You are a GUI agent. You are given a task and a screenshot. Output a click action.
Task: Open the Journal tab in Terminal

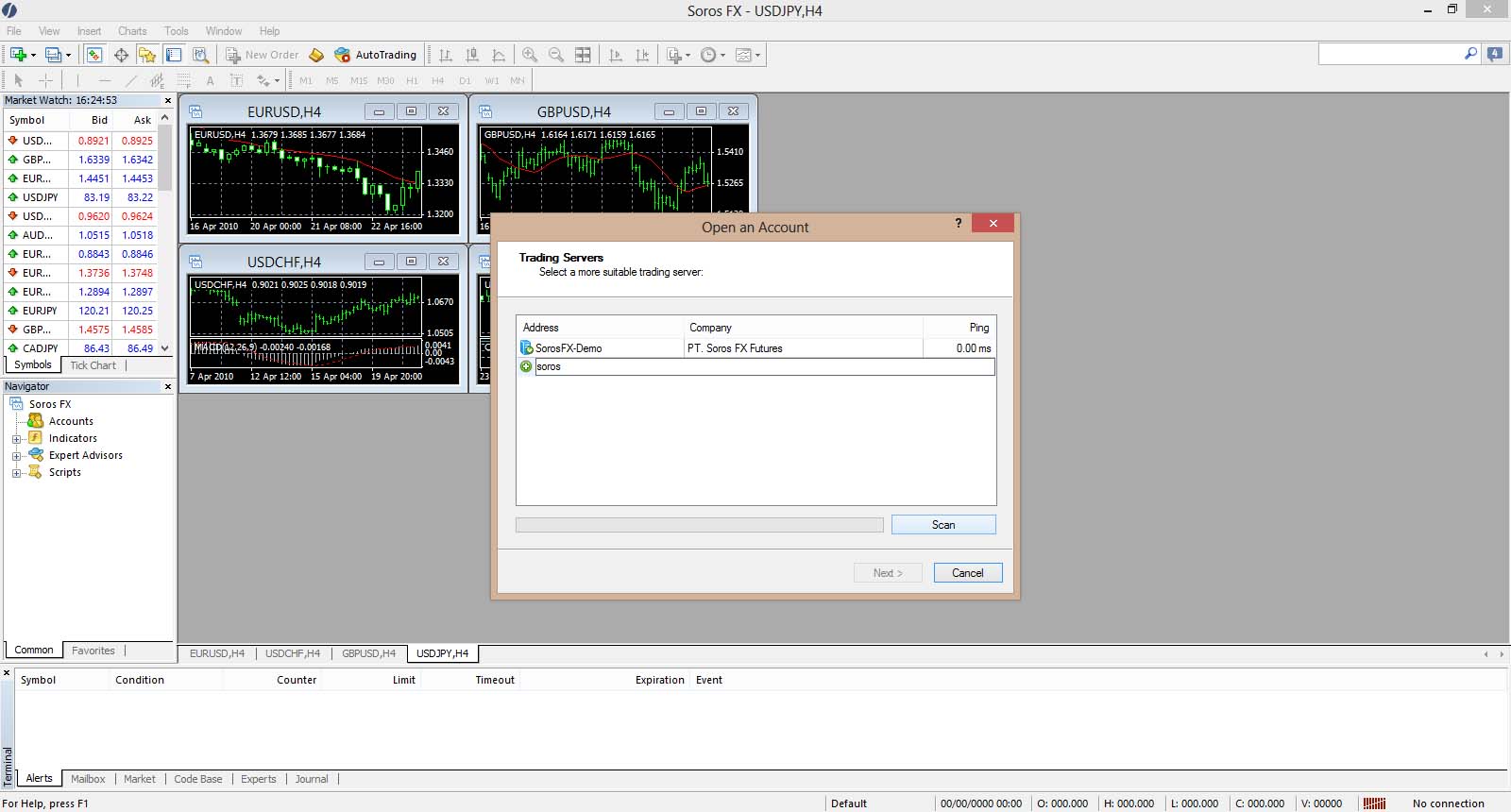312,779
